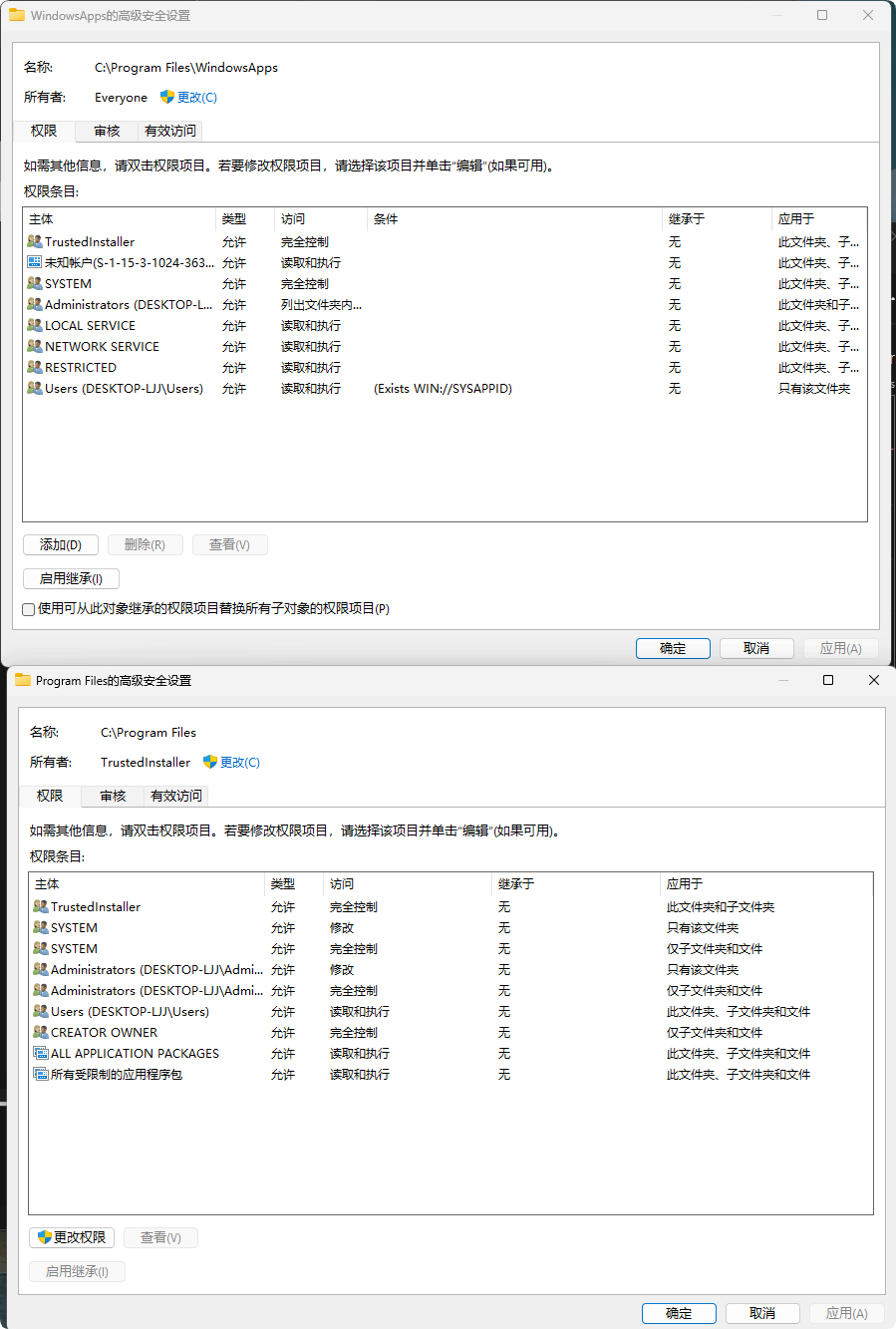Click the 添加(D) button

61,544
